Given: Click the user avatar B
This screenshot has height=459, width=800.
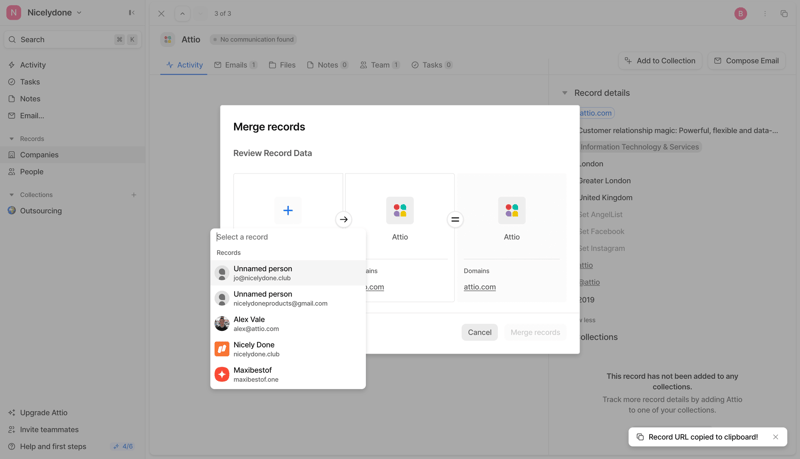Looking at the screenshot, I should tap(740, 14).
